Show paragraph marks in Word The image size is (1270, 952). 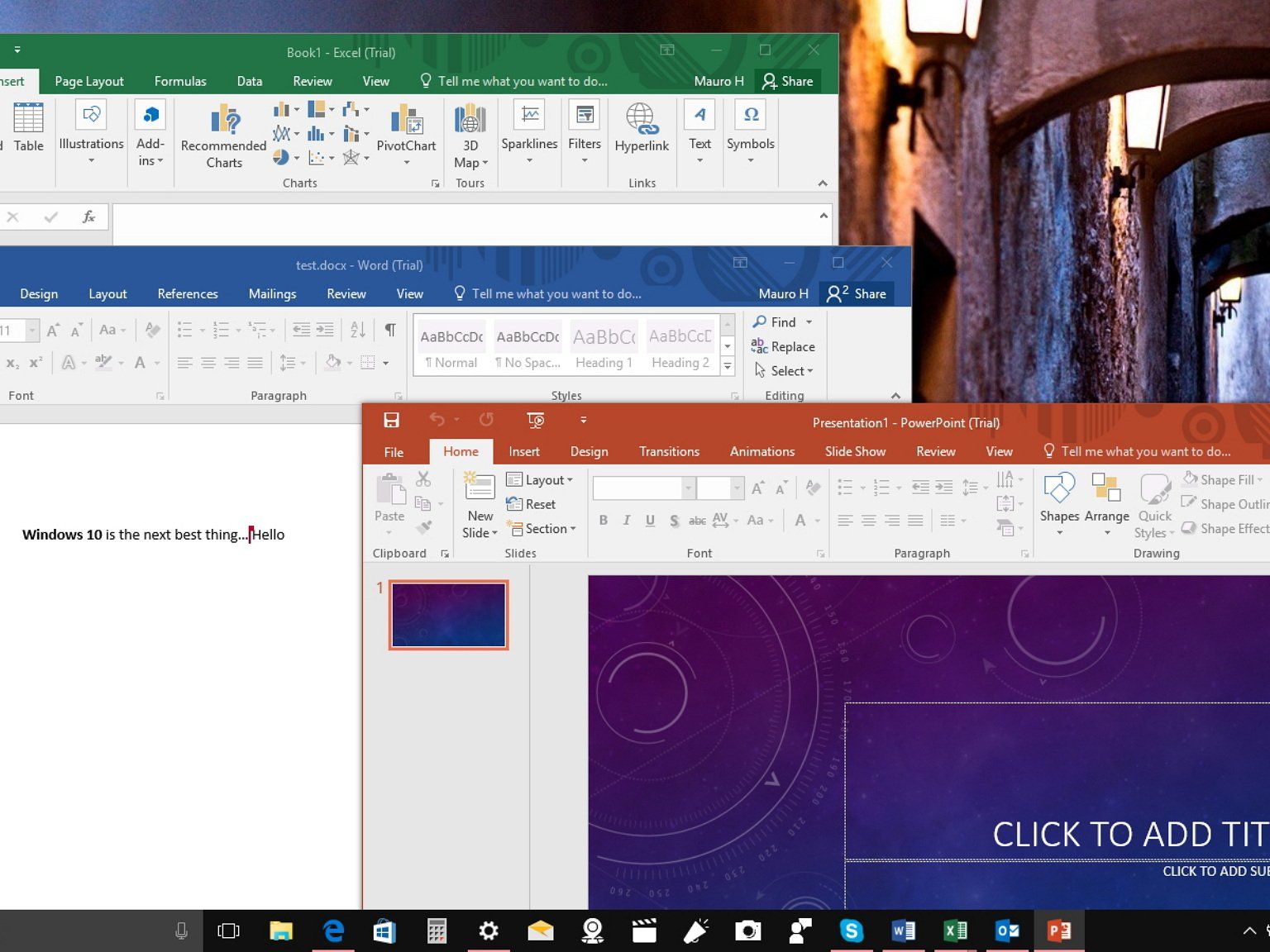click(x=389, y=330)
